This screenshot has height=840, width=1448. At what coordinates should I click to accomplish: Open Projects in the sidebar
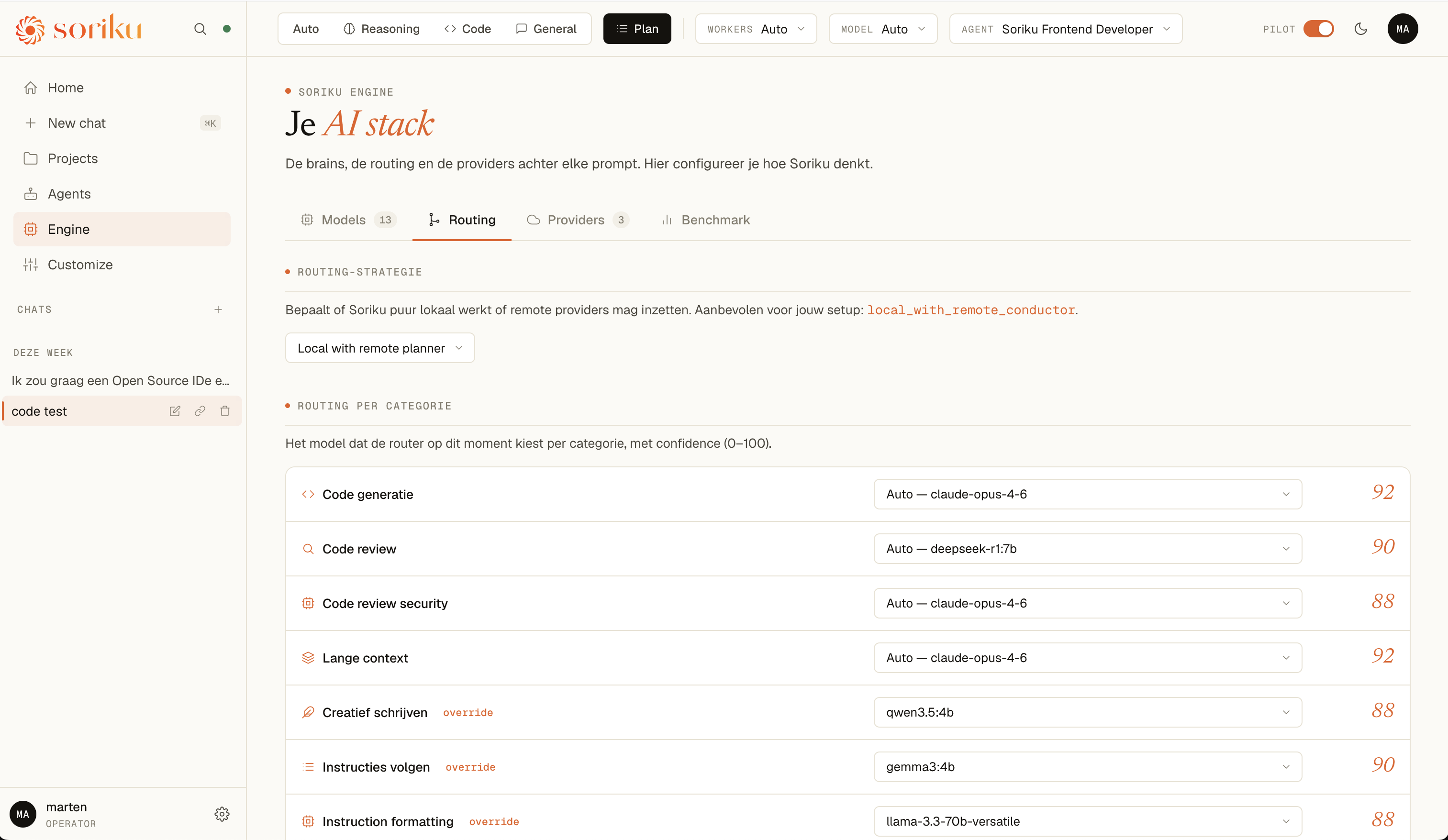(x=122, y=158)
